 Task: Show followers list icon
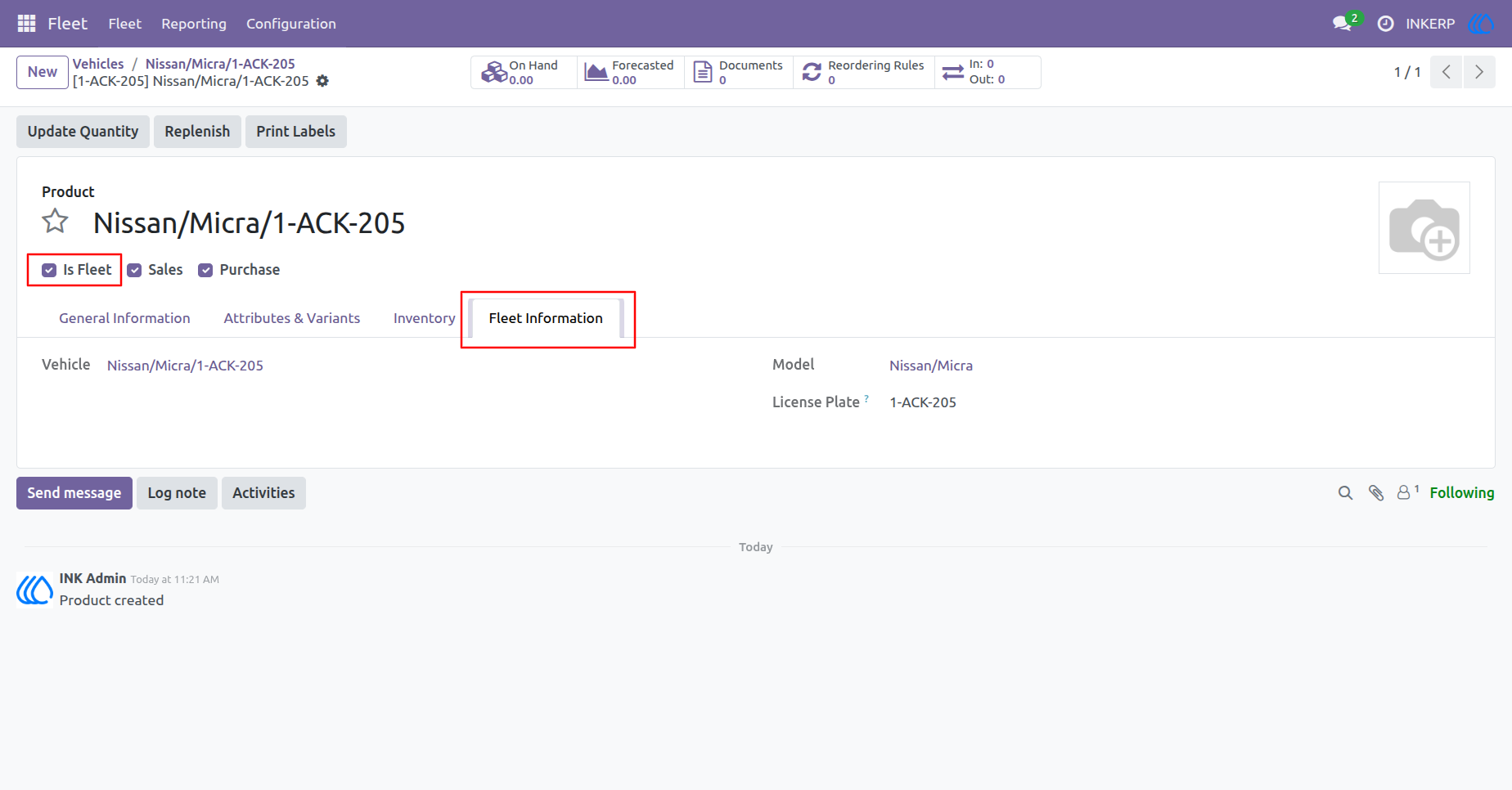click(1407, 492)
